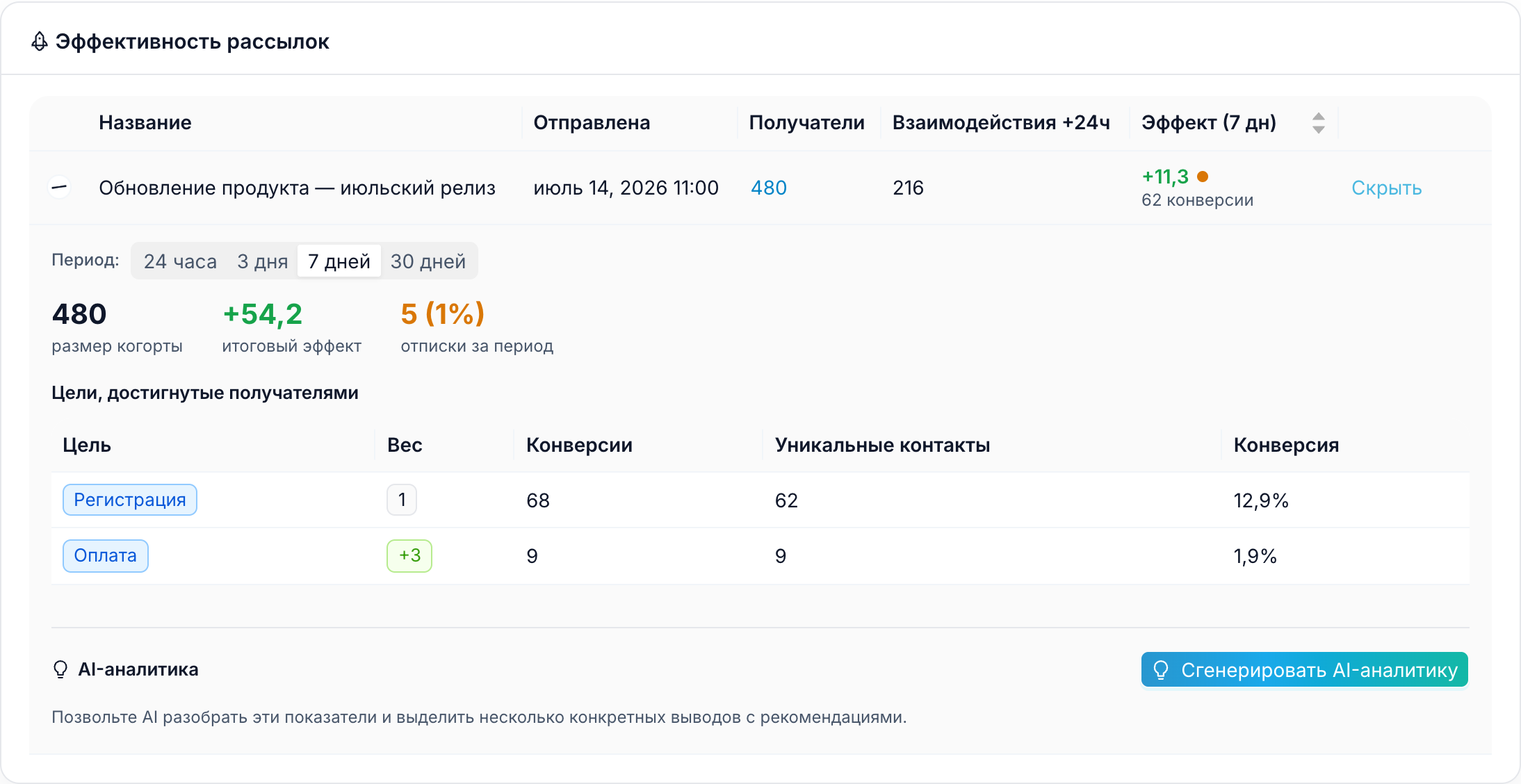Click the Скрыть link
Screen dimensions: 1521x784
(x=1386, y=188)
